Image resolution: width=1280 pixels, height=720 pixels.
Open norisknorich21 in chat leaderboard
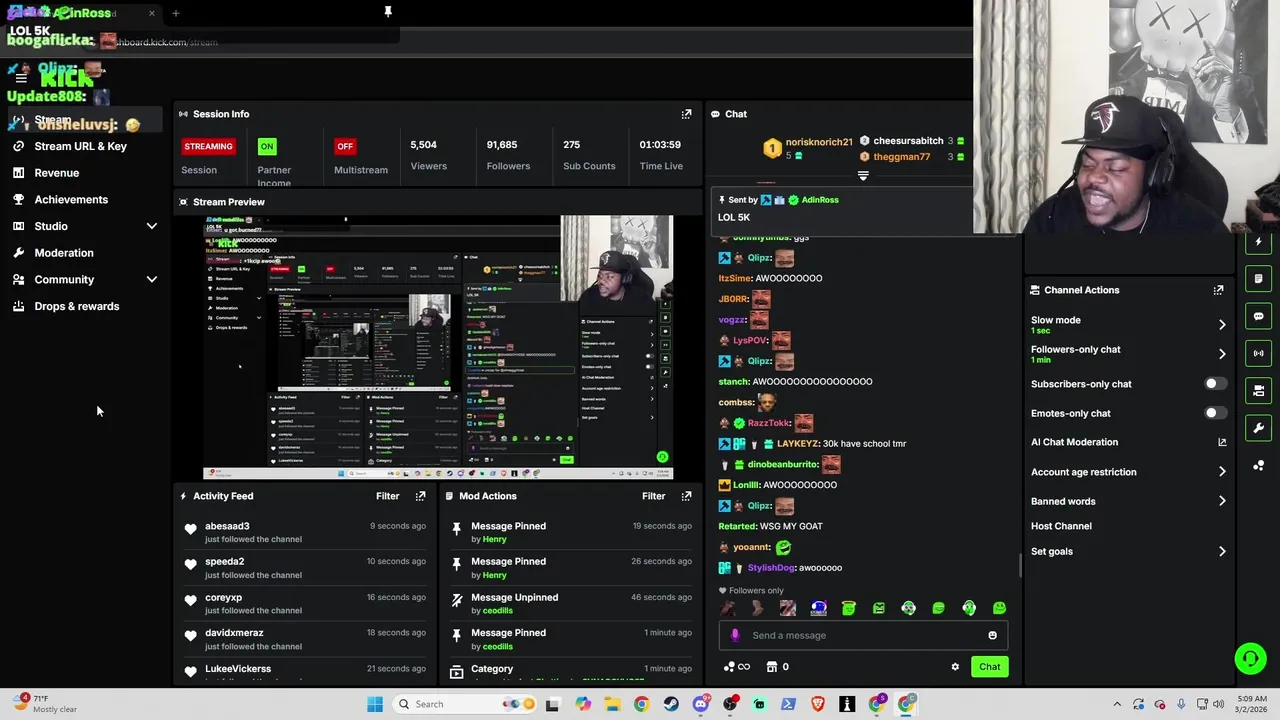(x=819, y=143)
